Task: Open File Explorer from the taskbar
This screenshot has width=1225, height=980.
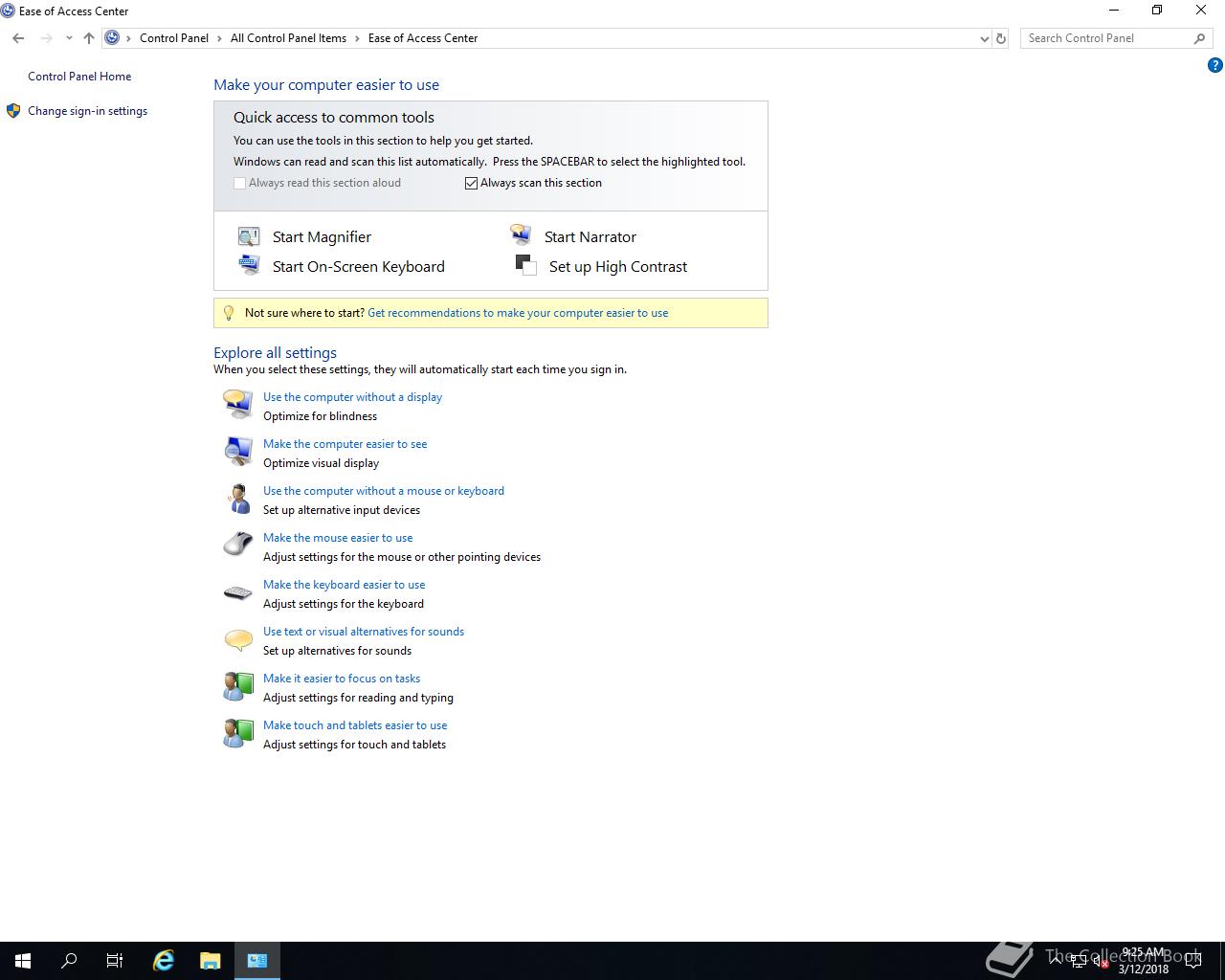Action: 211,961
